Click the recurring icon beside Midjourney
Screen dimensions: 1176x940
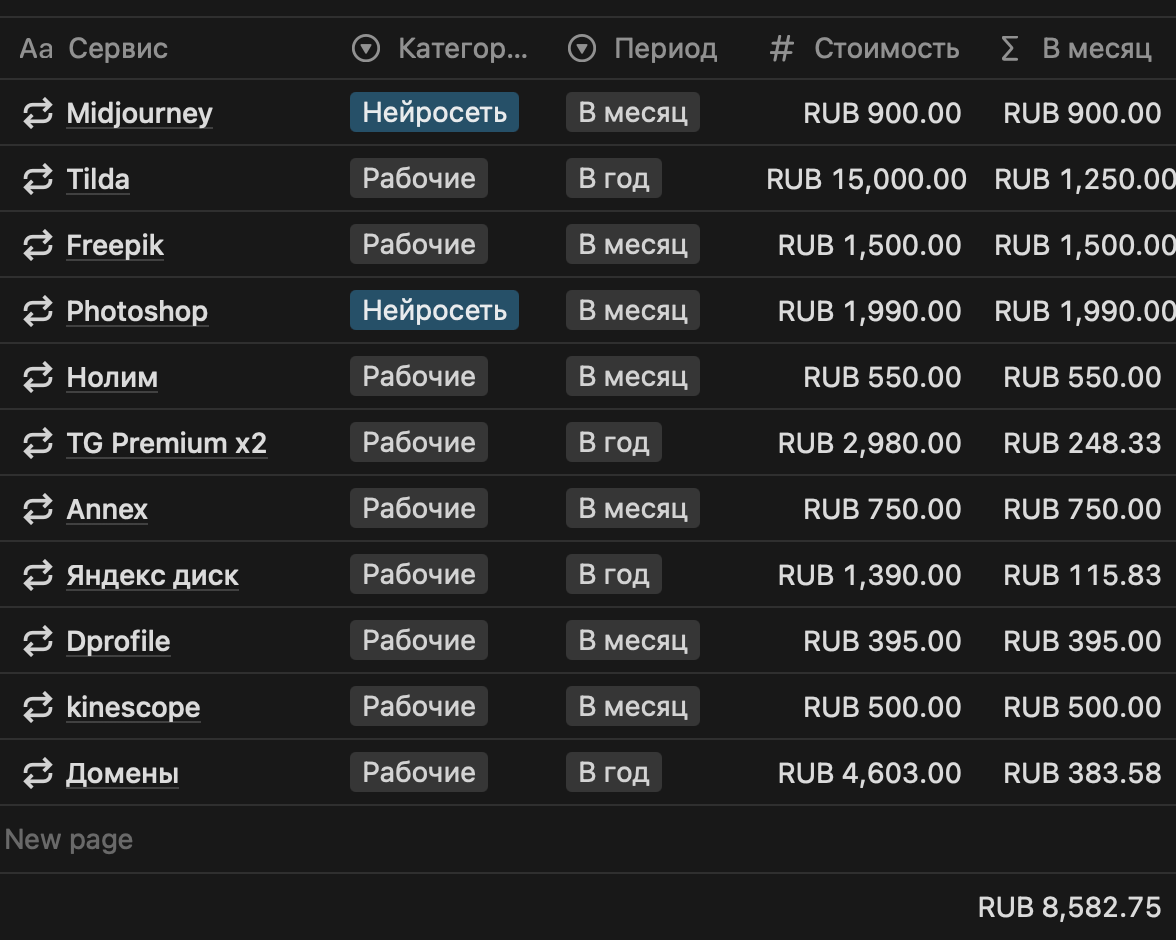pos(38,113)
